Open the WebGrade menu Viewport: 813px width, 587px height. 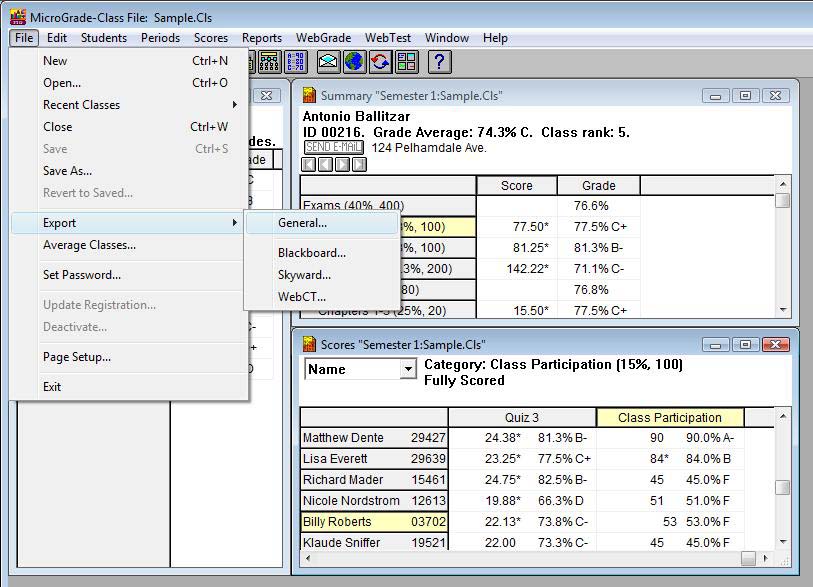pyautogui.click(x=324, y=38)
